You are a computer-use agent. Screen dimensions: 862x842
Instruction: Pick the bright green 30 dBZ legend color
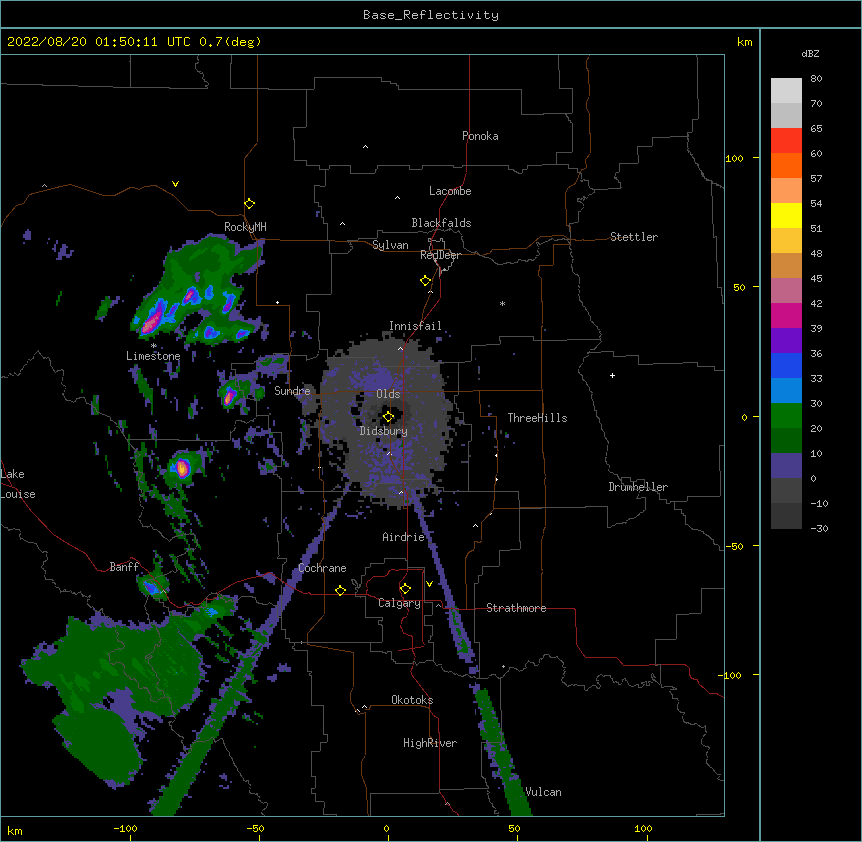786,416
